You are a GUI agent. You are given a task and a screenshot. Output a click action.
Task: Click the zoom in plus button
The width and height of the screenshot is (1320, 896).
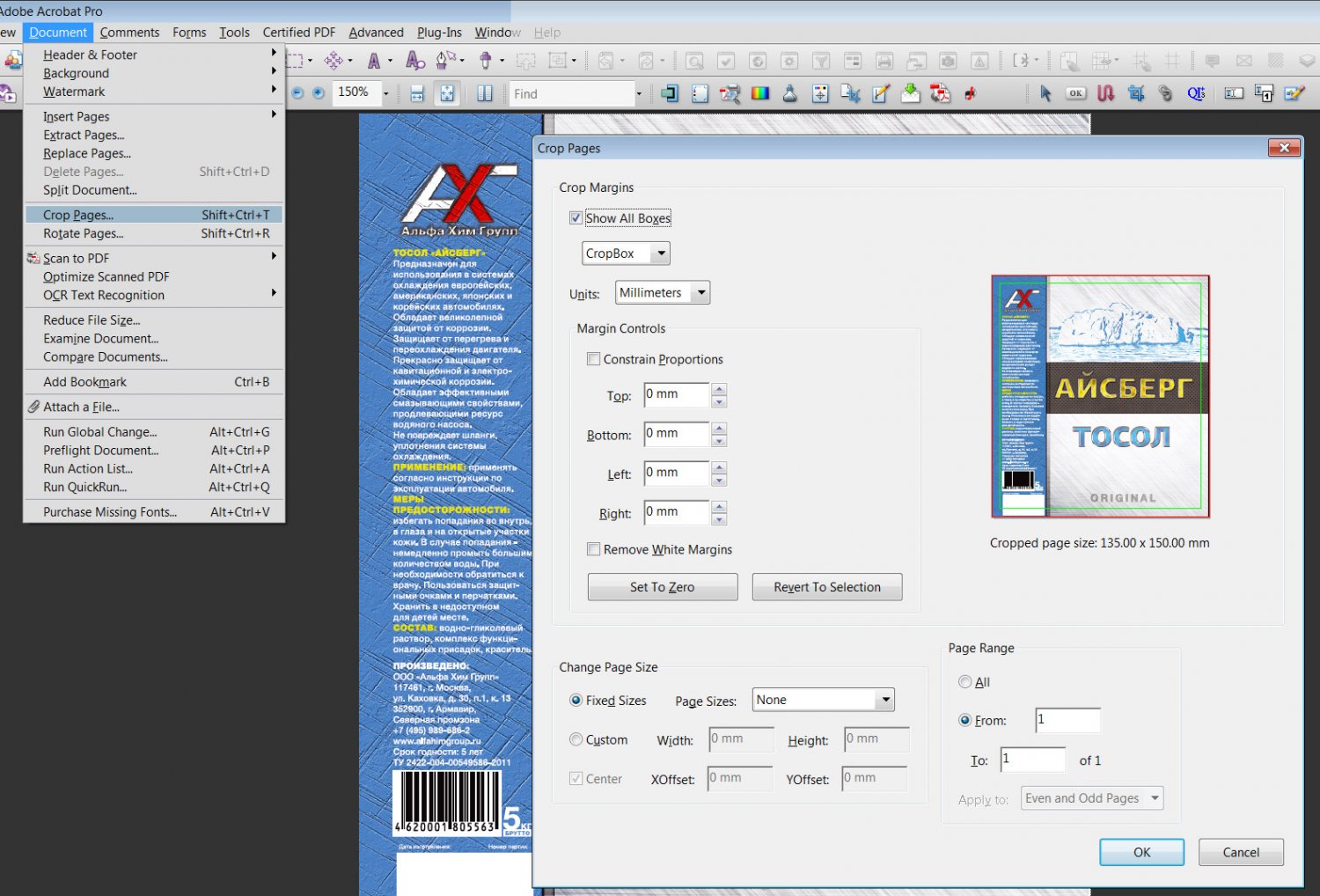click(319, 92)
